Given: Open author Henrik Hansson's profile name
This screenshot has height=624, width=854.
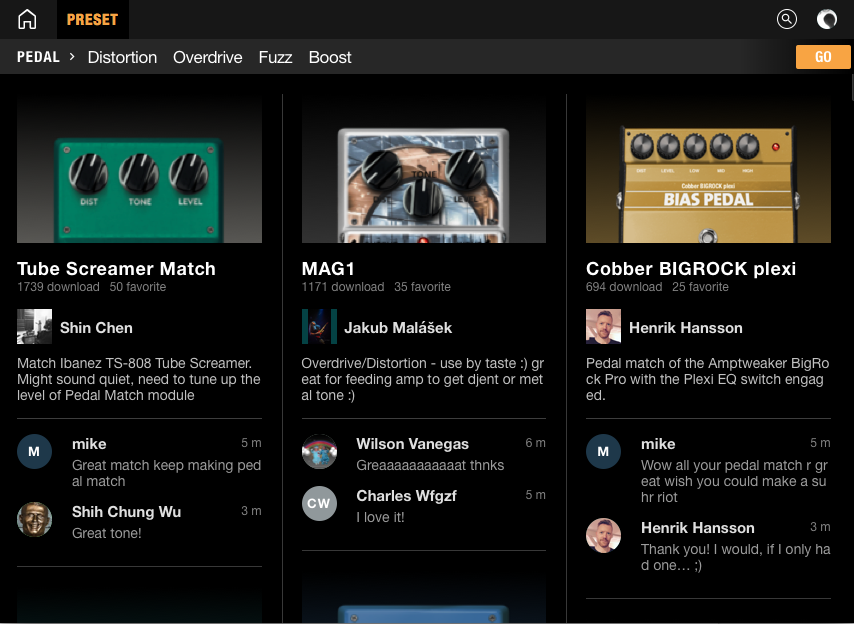Looking at the screenshot, I should [x=685, y=327].
